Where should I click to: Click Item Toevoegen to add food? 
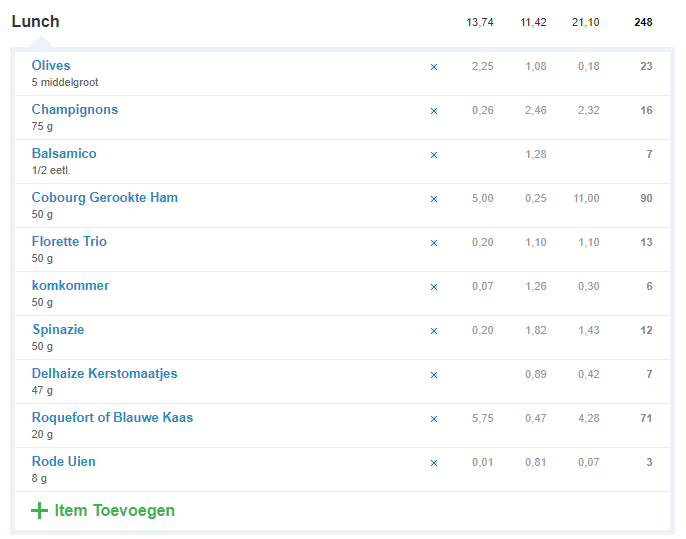pyautogui.click(x=114, y=511)
